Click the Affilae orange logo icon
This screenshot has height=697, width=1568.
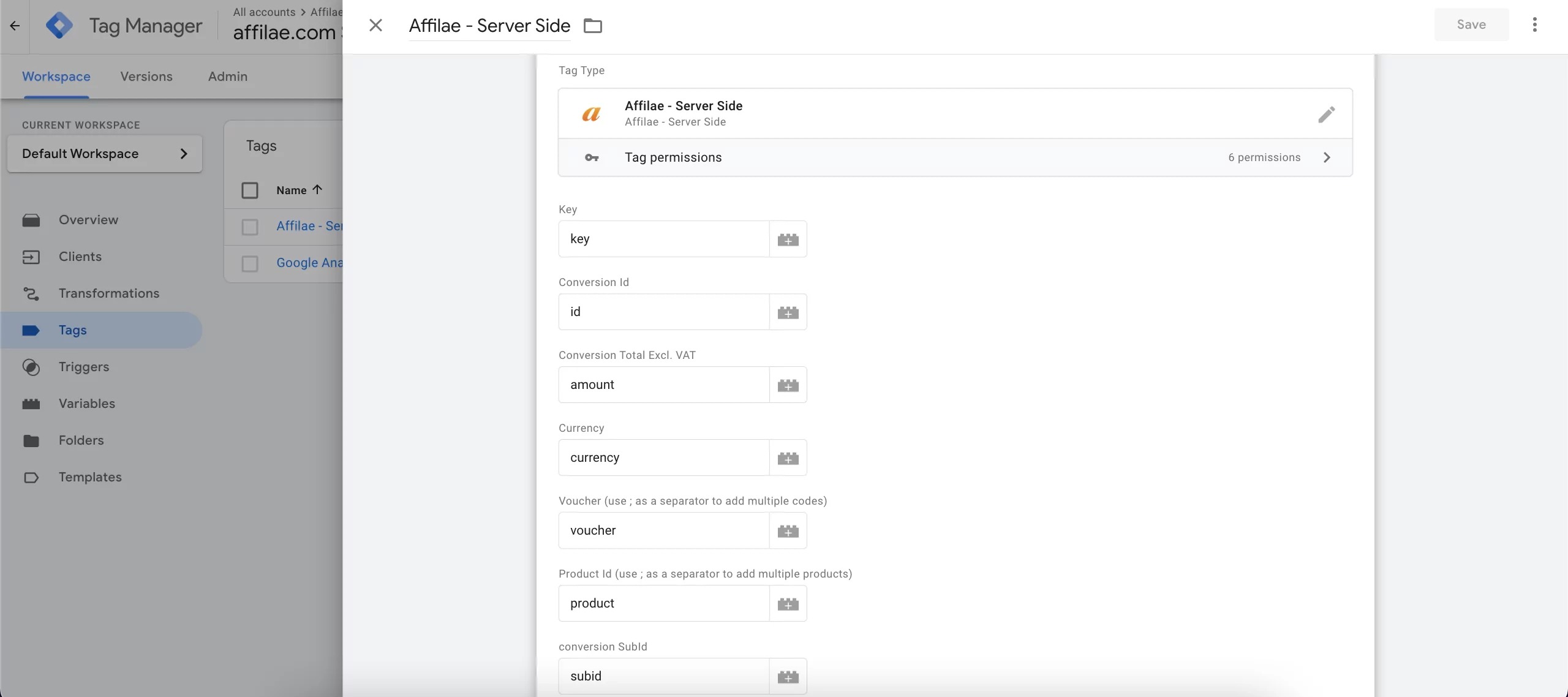pyautogui.click(x=591, y=113)
